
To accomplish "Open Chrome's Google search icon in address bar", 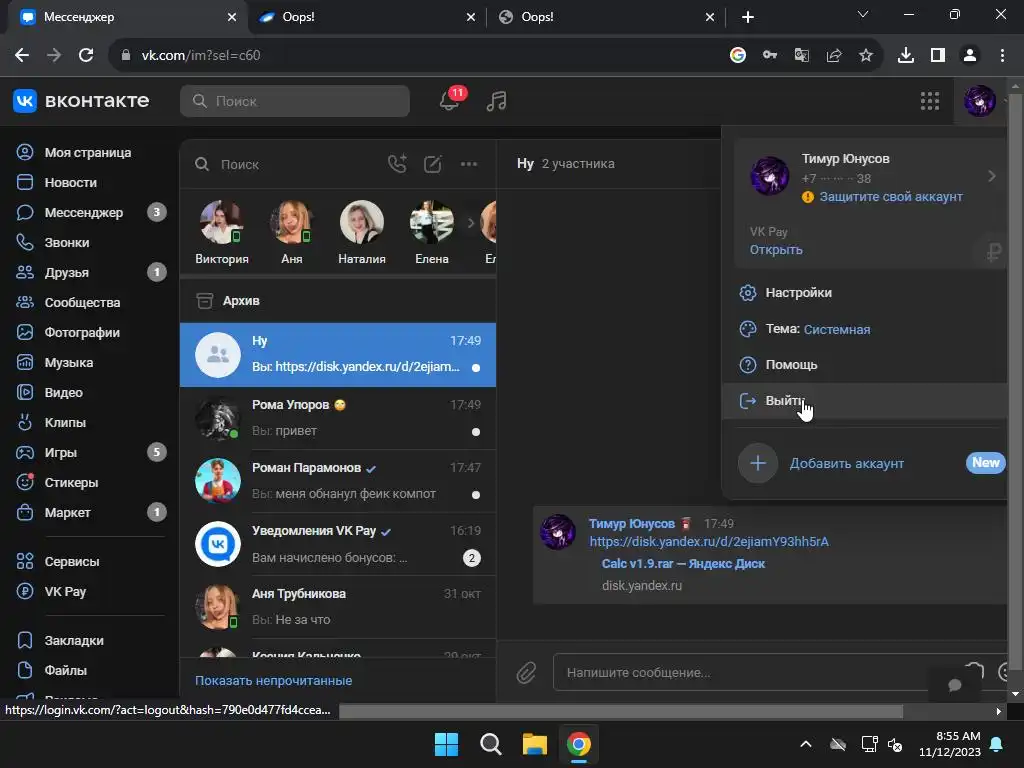I will click(738, 56).
